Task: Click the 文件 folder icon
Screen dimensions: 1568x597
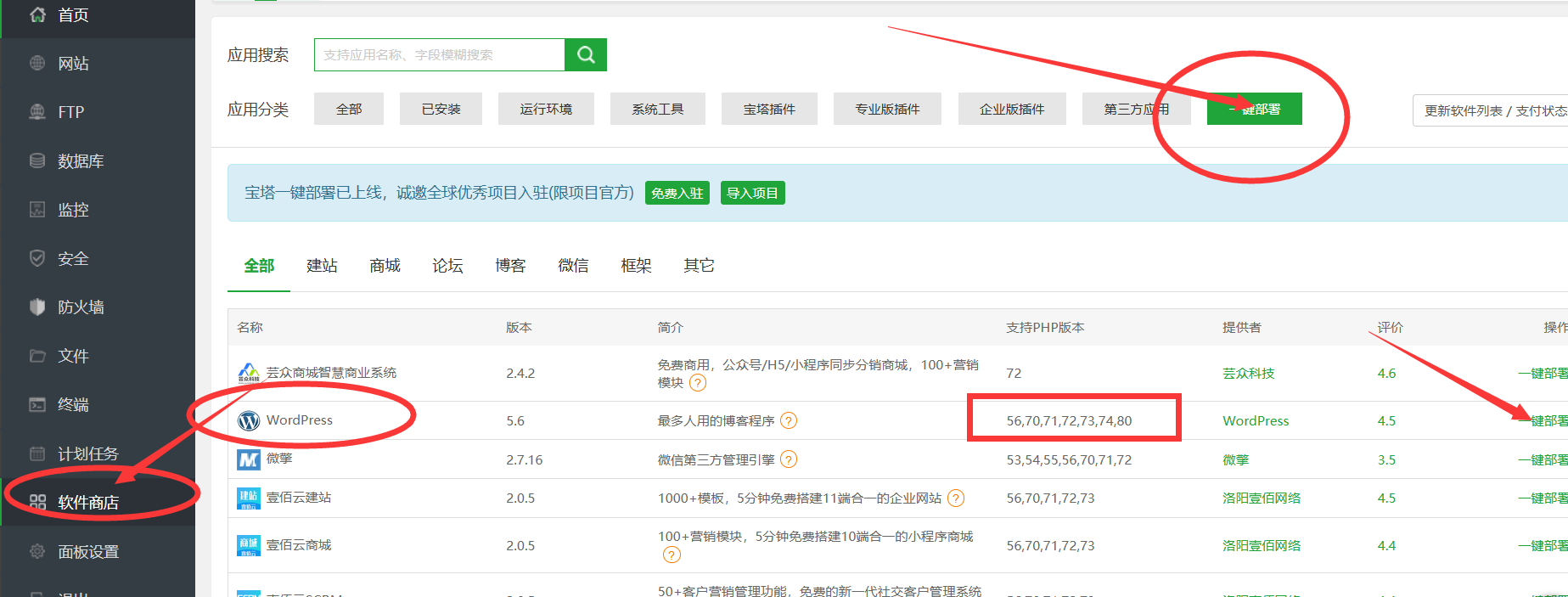Action: pos(37,356)
